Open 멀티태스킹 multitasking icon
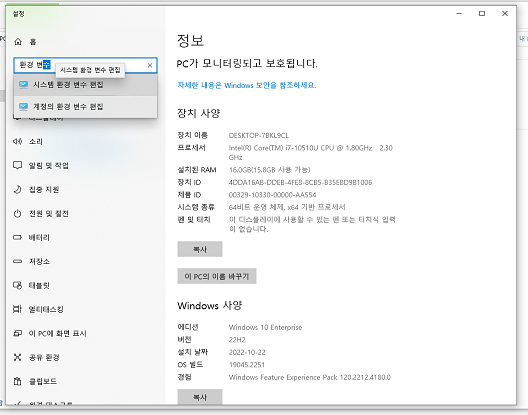Viewport: 528px width, 415px height. pos(18,309)
